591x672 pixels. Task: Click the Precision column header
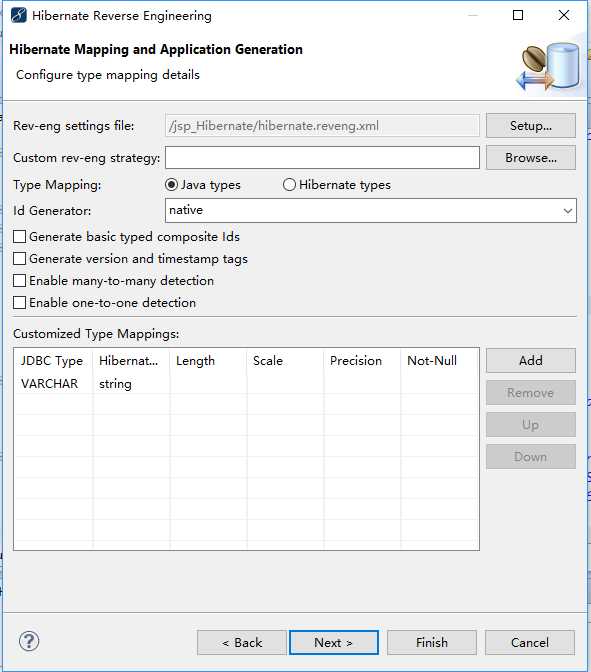362,361
